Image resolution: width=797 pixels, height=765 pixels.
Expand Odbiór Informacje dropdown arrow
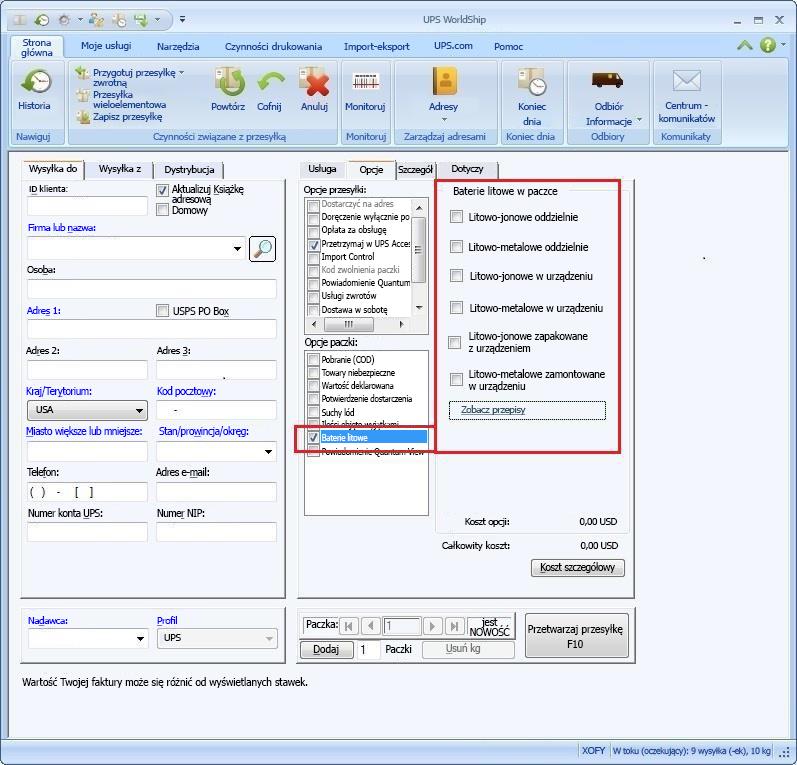pos(639,120)
